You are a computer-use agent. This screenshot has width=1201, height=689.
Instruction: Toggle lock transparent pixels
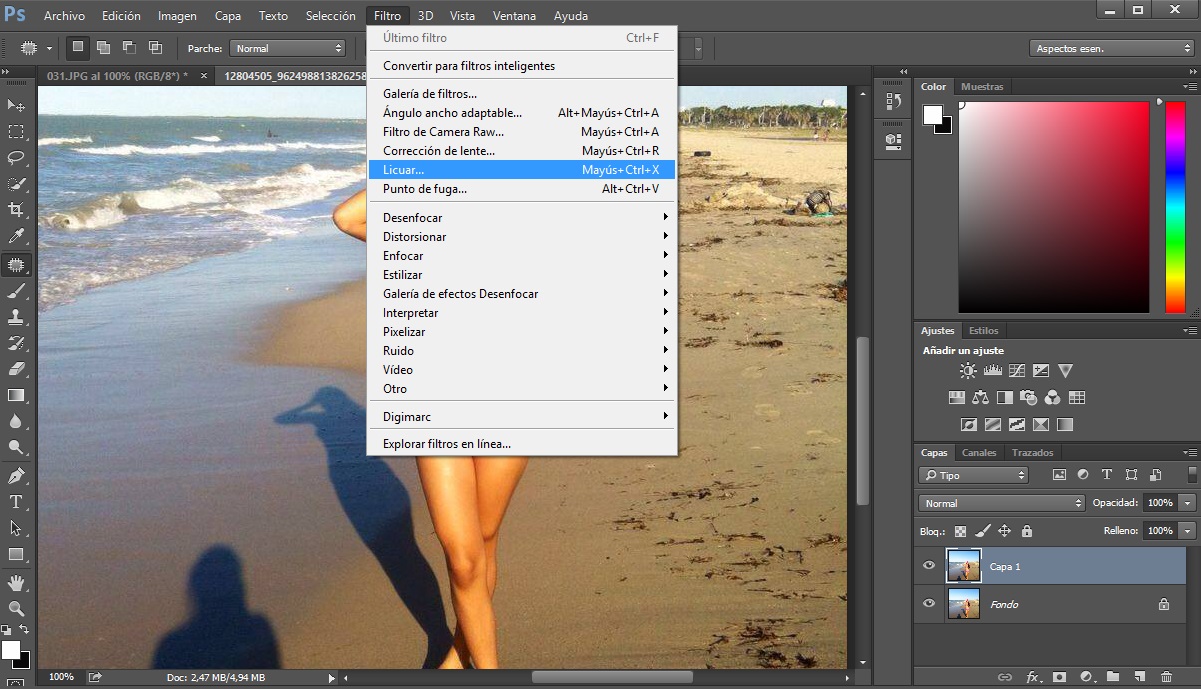click(x=960, y=531)
